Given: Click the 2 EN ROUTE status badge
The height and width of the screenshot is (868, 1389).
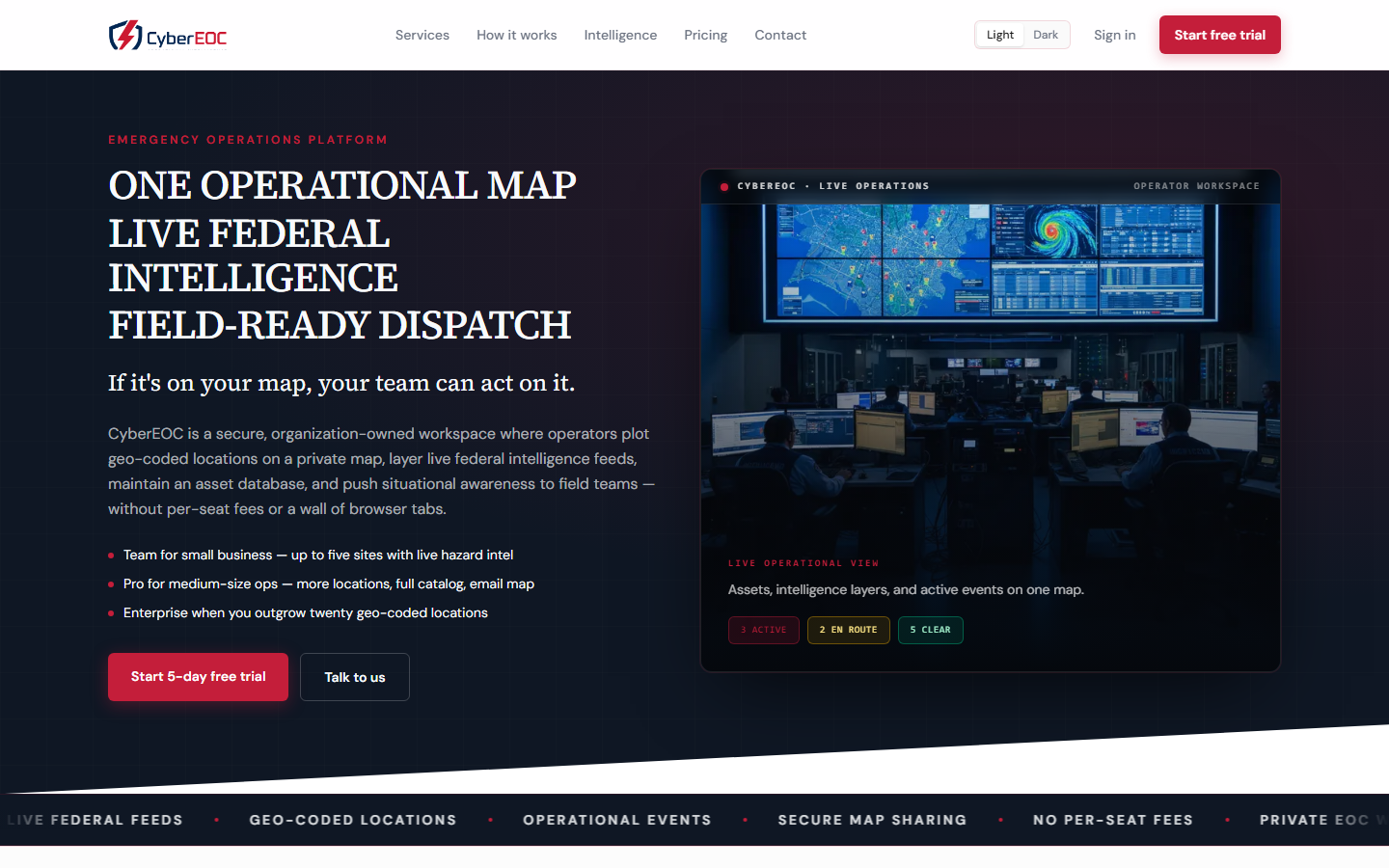Looking at the screenshot, I should 849,630.
